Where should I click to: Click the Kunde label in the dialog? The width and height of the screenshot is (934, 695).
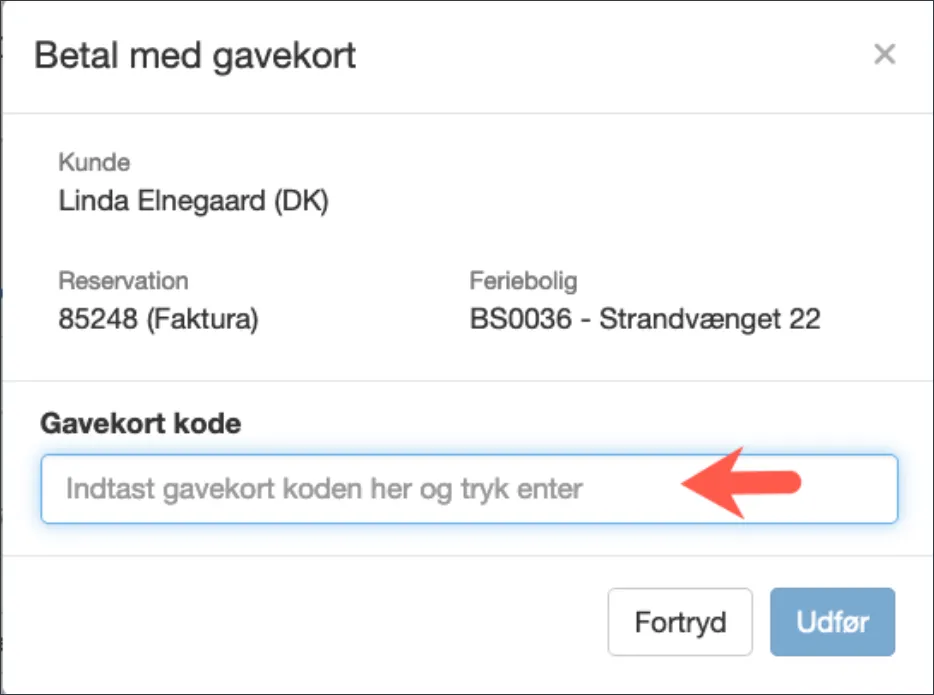click(x=95, y=162)
